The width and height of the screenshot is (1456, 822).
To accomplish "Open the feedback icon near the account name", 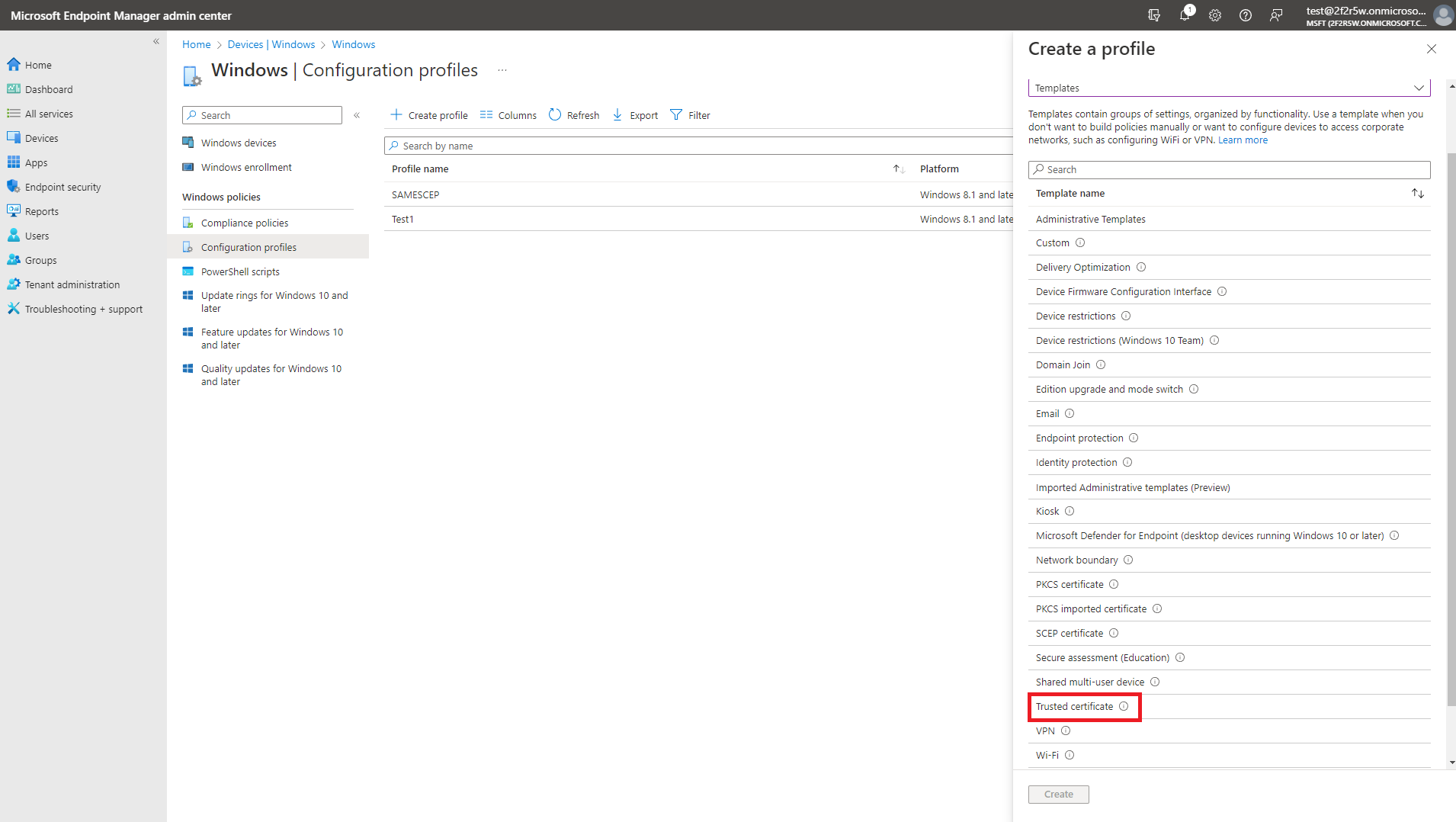I will 1276,15.
